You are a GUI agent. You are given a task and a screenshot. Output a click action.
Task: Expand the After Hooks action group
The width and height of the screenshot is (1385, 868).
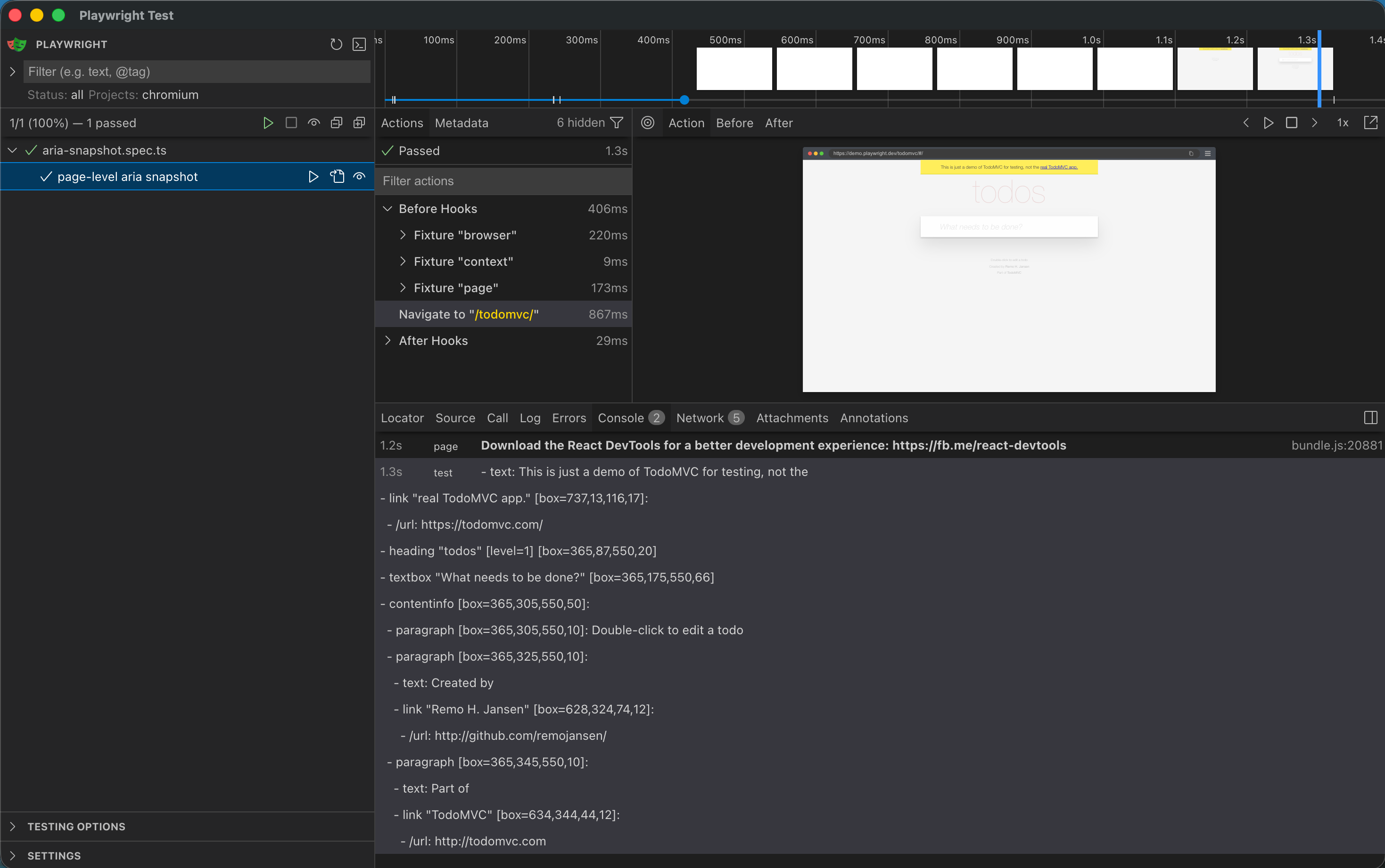tap(387, 341)
